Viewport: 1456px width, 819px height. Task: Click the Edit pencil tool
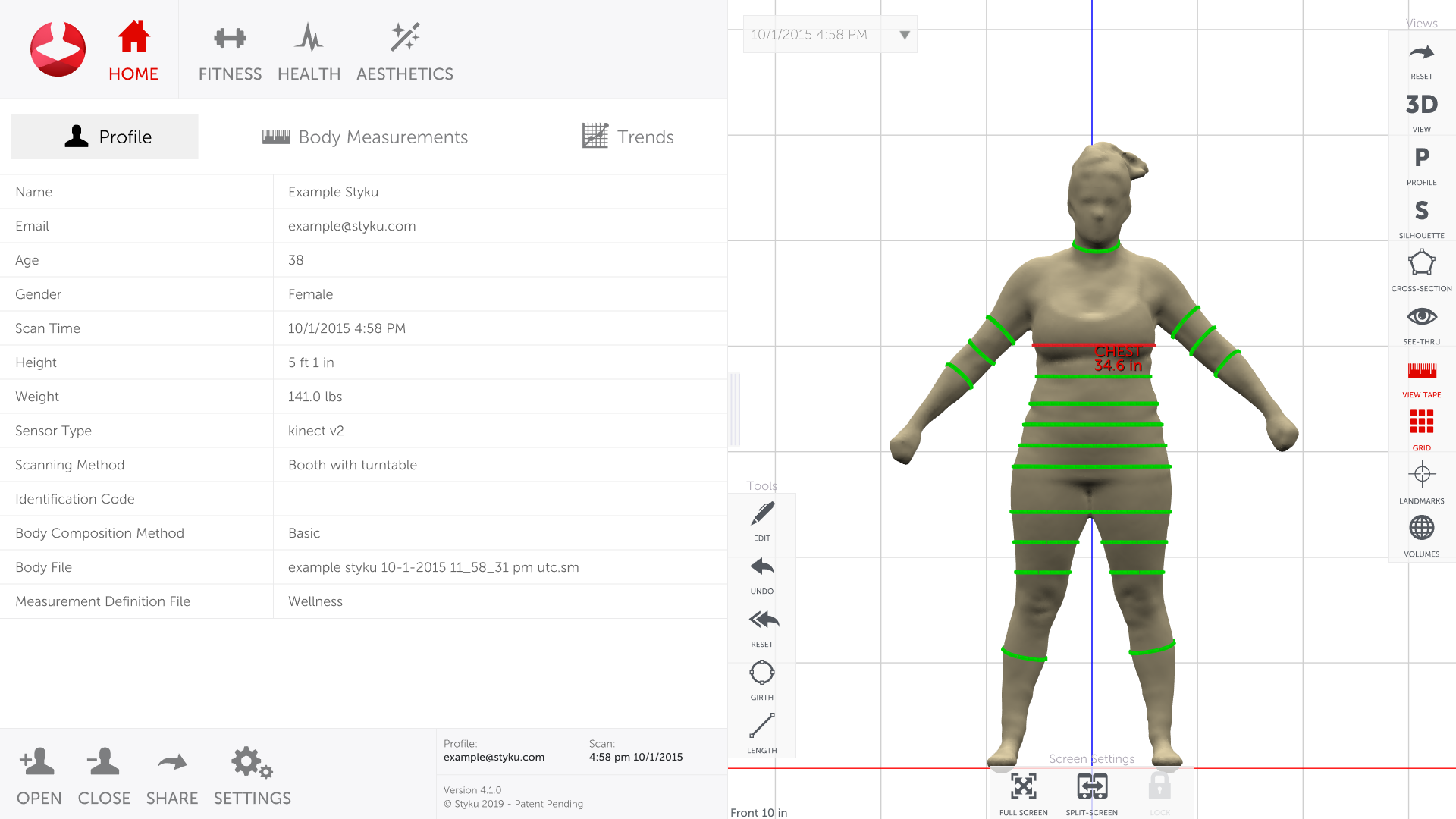(761, 519)
